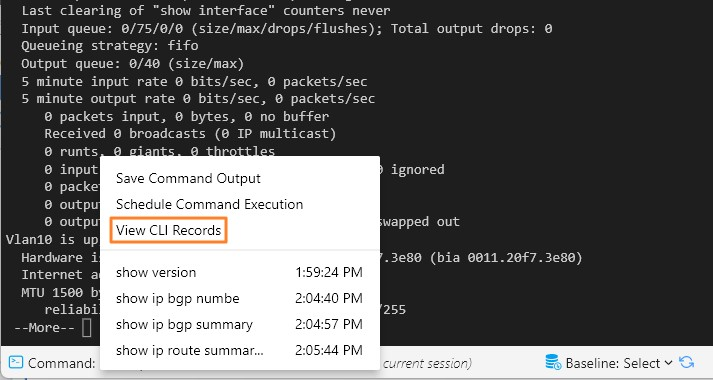Click the 2:04:57 PM timestamp
713x380 pixels.
tap(329, 325)
